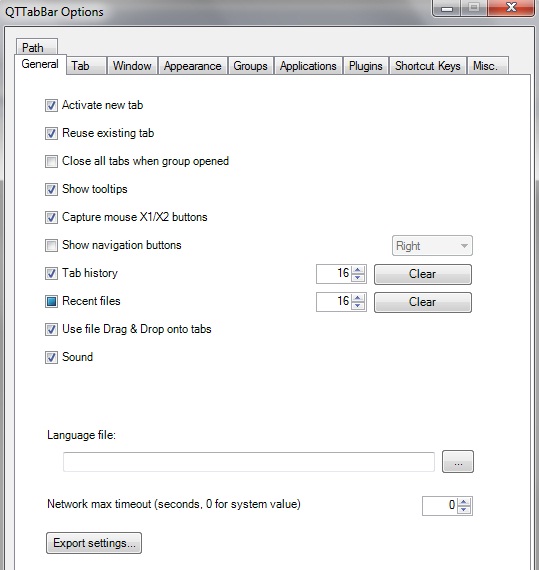Click the Export settings... button

94,543
